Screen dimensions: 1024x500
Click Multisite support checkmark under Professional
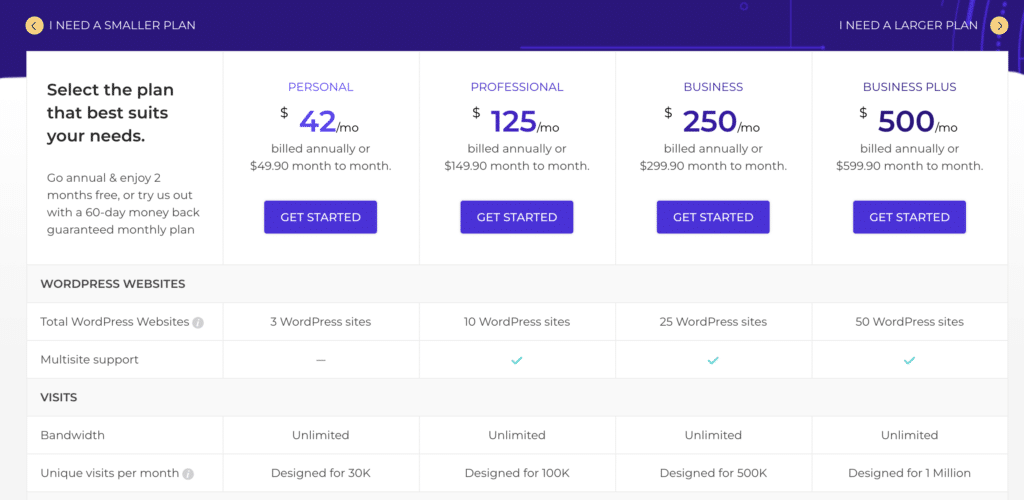pos(517,360)
